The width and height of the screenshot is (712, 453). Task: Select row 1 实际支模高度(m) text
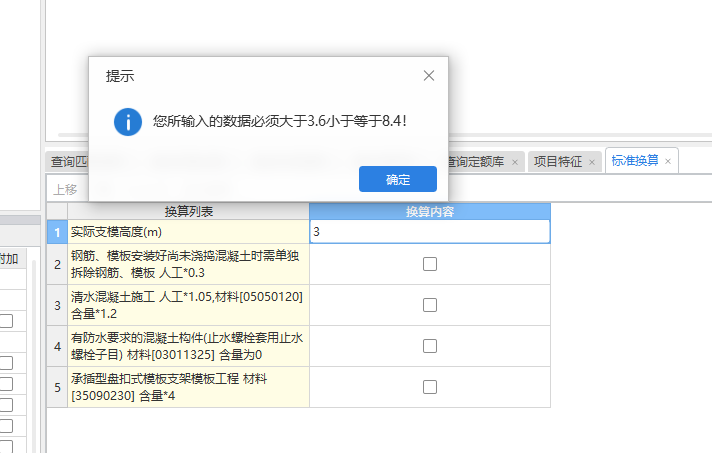pos(116,232)
